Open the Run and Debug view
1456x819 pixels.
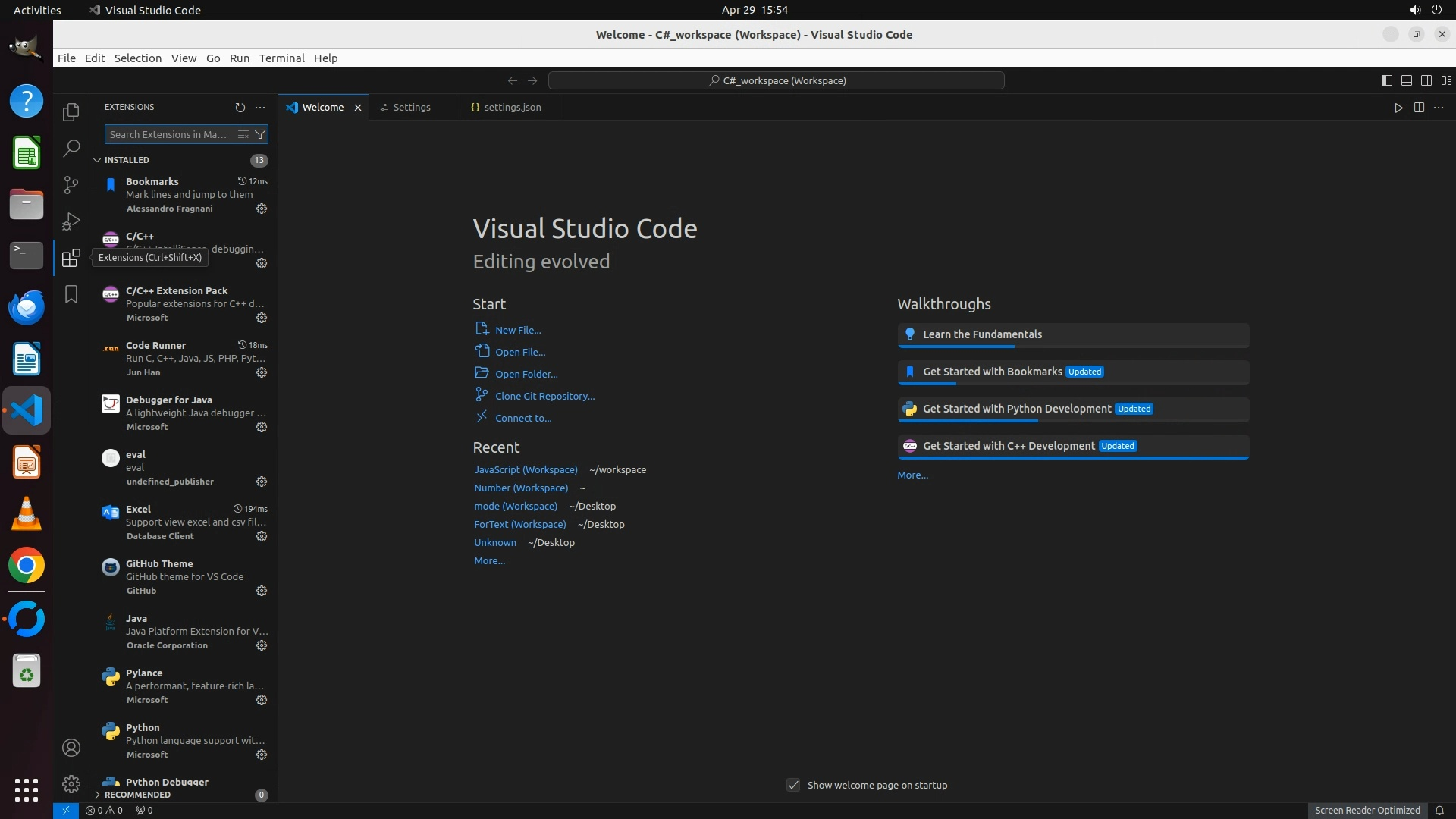(x=71, y=221)
